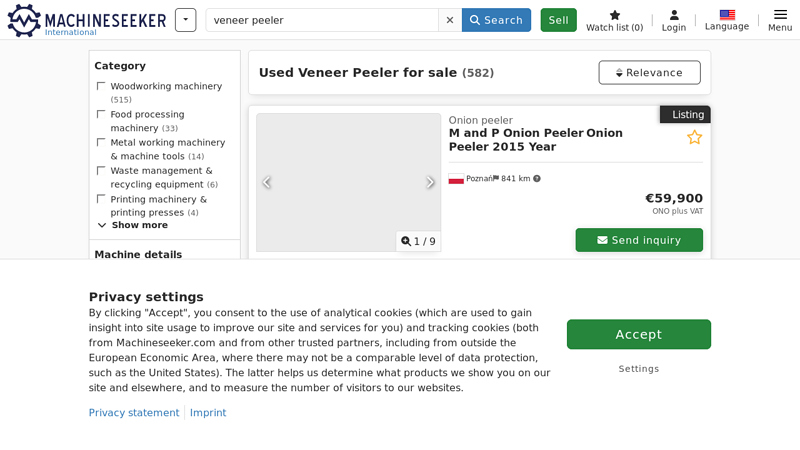Clear the search field with X icon
This screenshot has height=450, width=800.
[x=450, y=20]
